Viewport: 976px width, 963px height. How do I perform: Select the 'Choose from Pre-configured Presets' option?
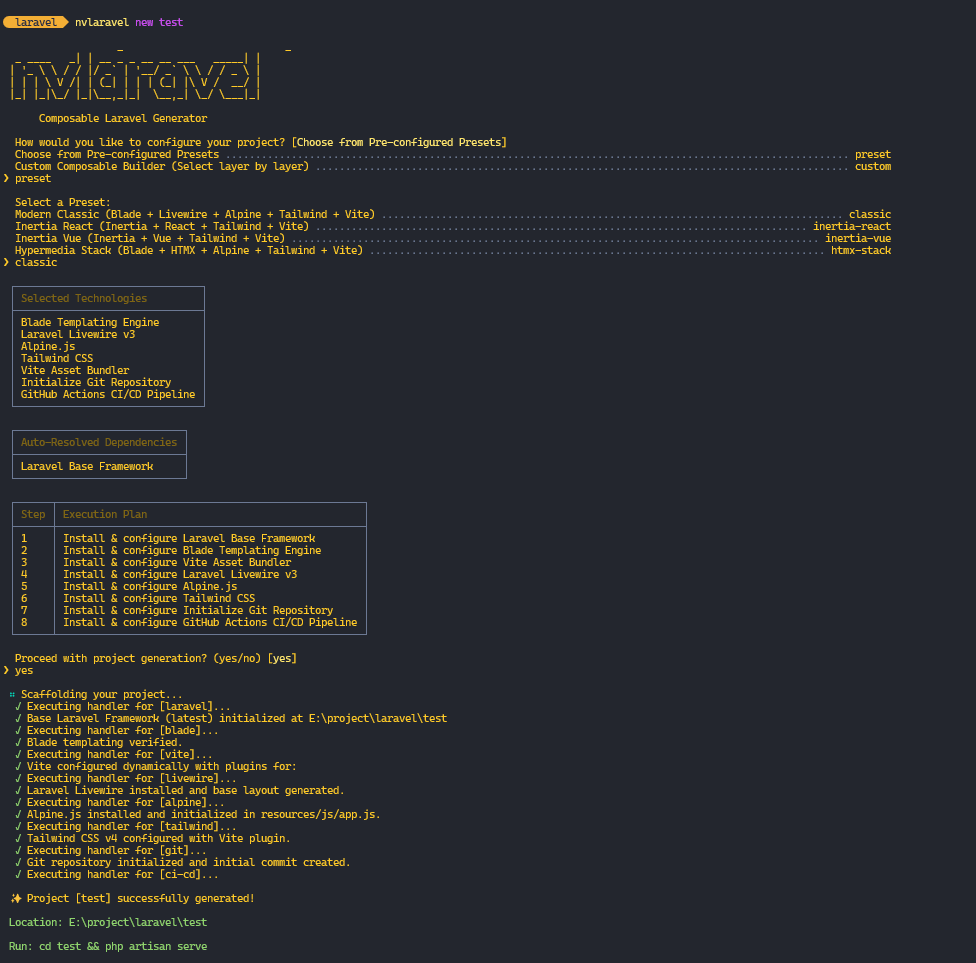[x=453, y=154]
